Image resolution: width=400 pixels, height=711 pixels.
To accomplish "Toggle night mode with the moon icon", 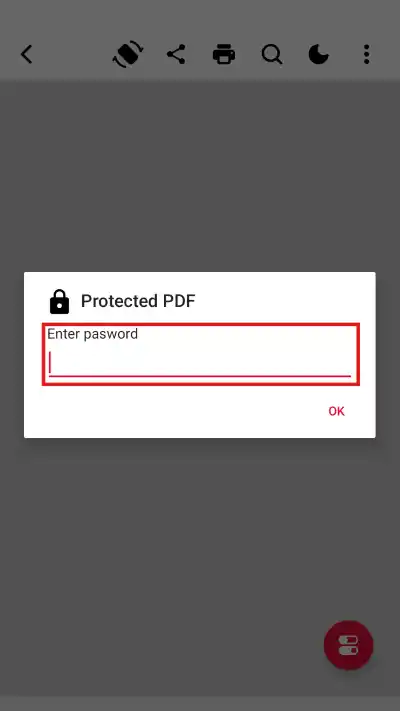I will pyautogui.click(x=319, y=54).
